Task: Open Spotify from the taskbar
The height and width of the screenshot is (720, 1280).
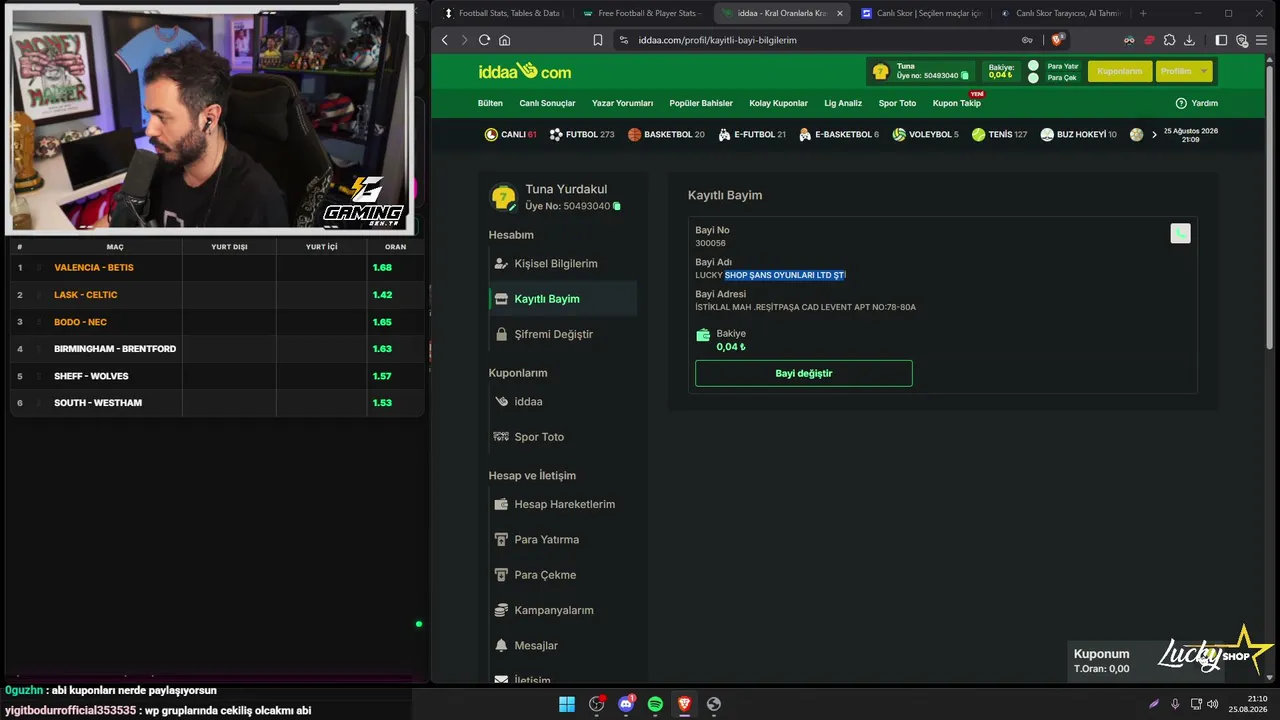Action: [655, 704]
